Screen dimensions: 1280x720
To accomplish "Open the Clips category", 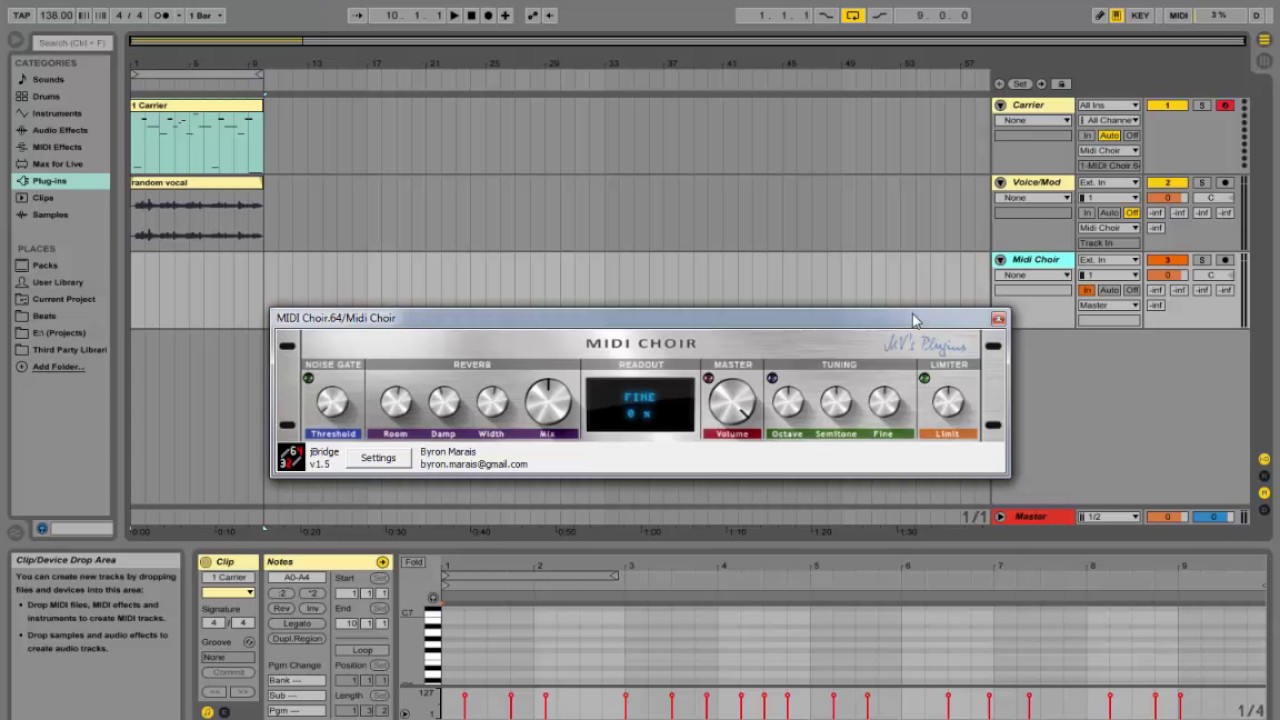I will 43,198.
